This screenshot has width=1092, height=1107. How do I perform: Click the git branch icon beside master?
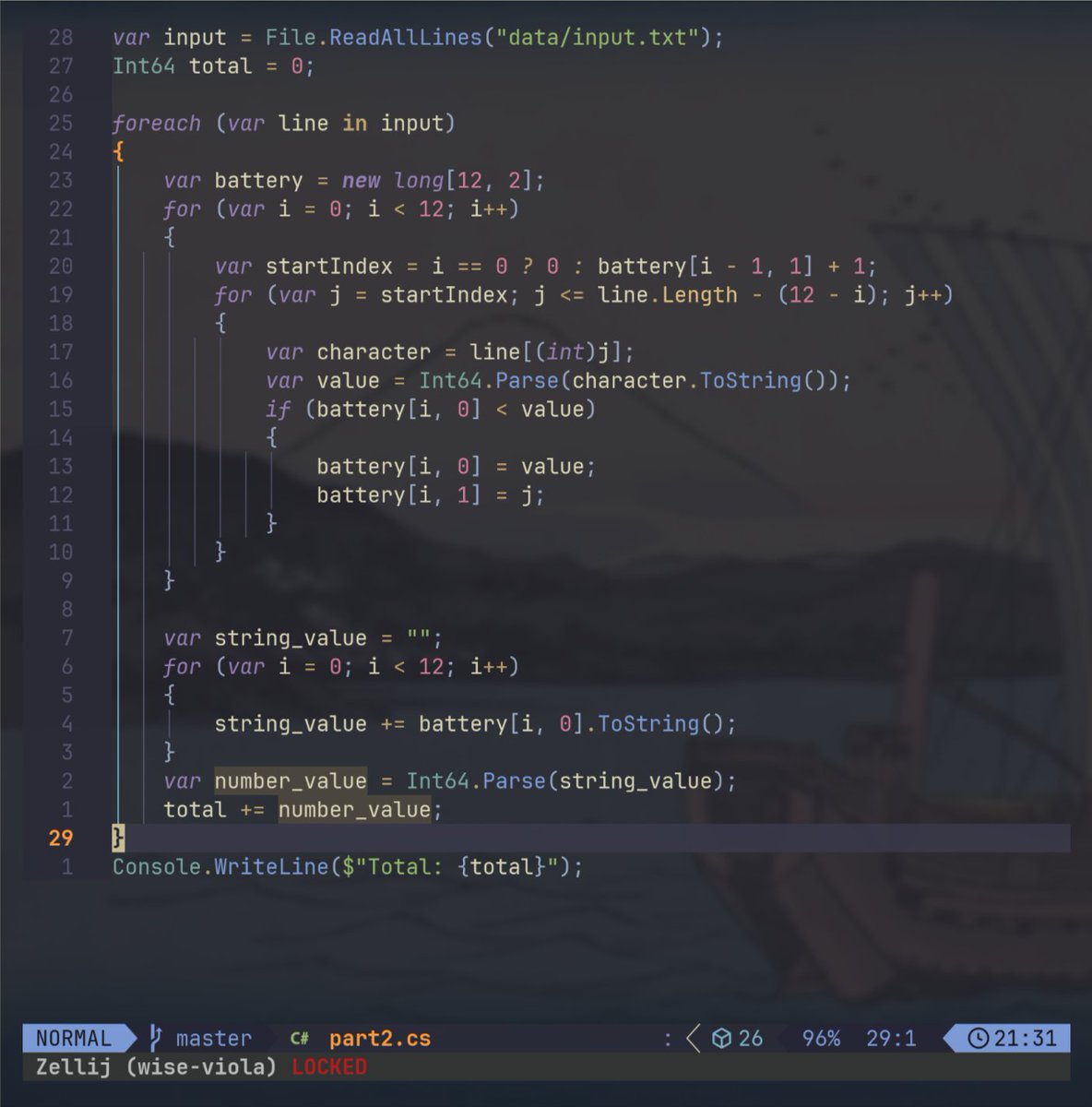pos(154,1038)
